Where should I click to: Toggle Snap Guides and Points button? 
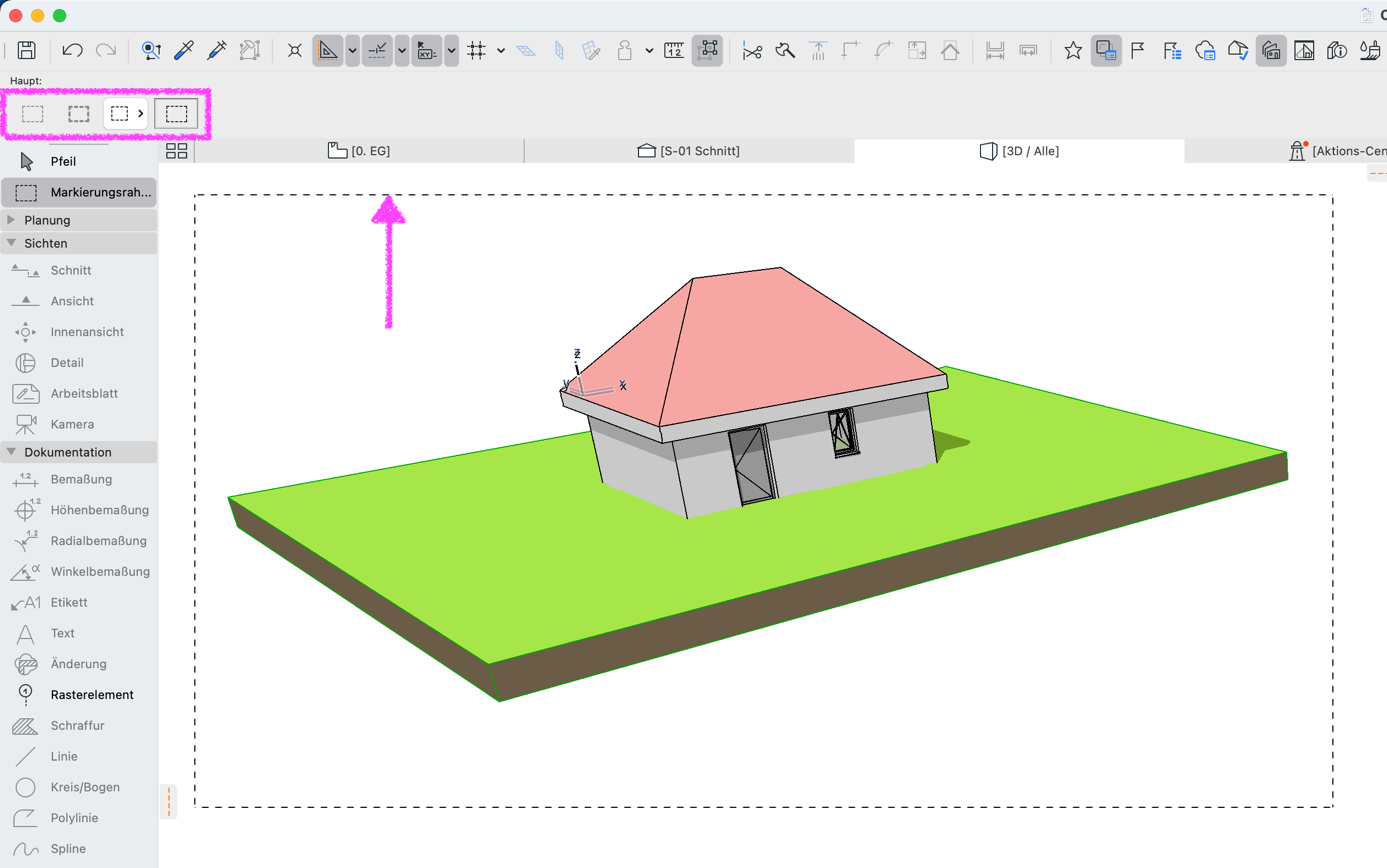pos(377,50)
